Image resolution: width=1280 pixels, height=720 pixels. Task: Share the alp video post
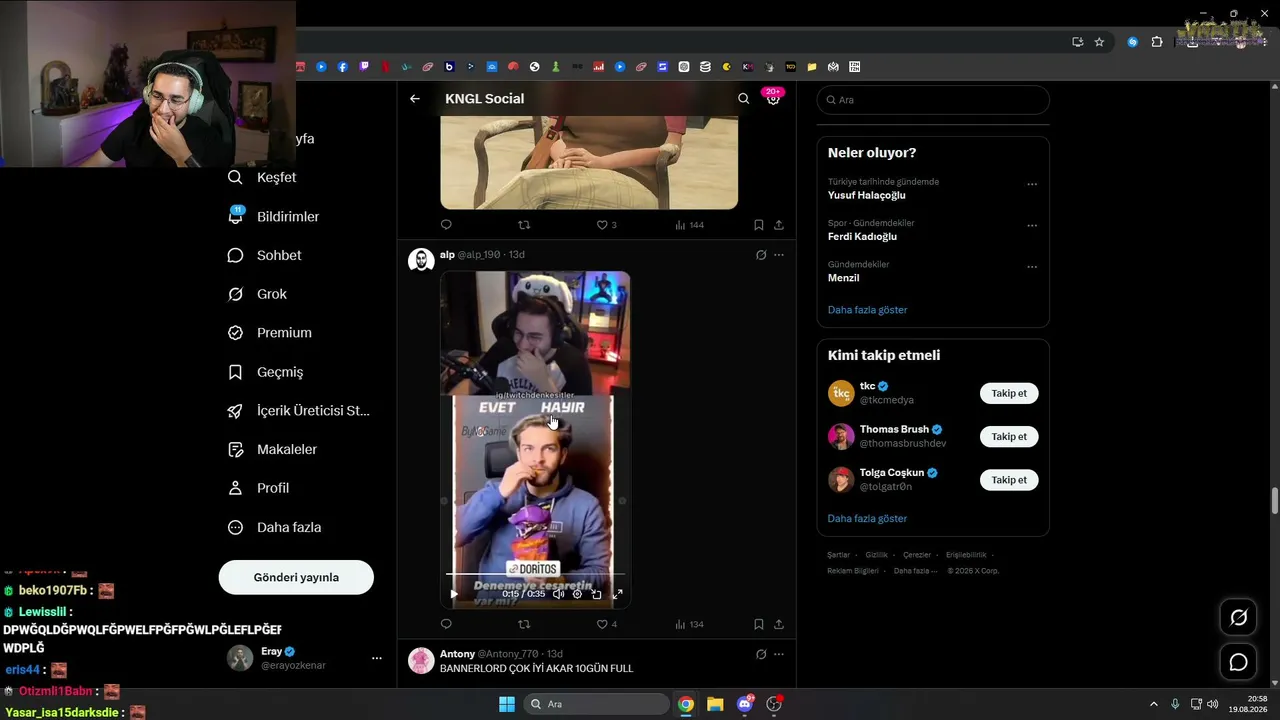tap(779, 624)
